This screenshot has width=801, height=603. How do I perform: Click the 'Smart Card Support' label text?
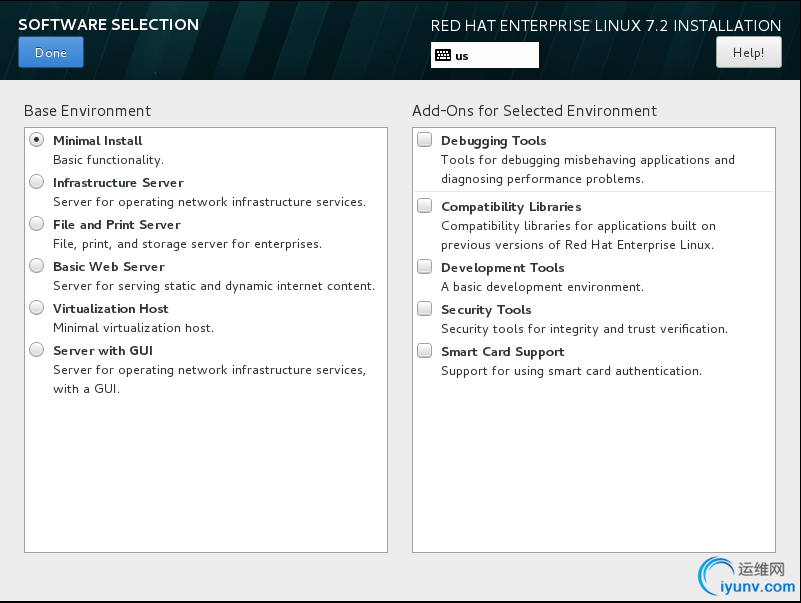(x=503, y=352)
